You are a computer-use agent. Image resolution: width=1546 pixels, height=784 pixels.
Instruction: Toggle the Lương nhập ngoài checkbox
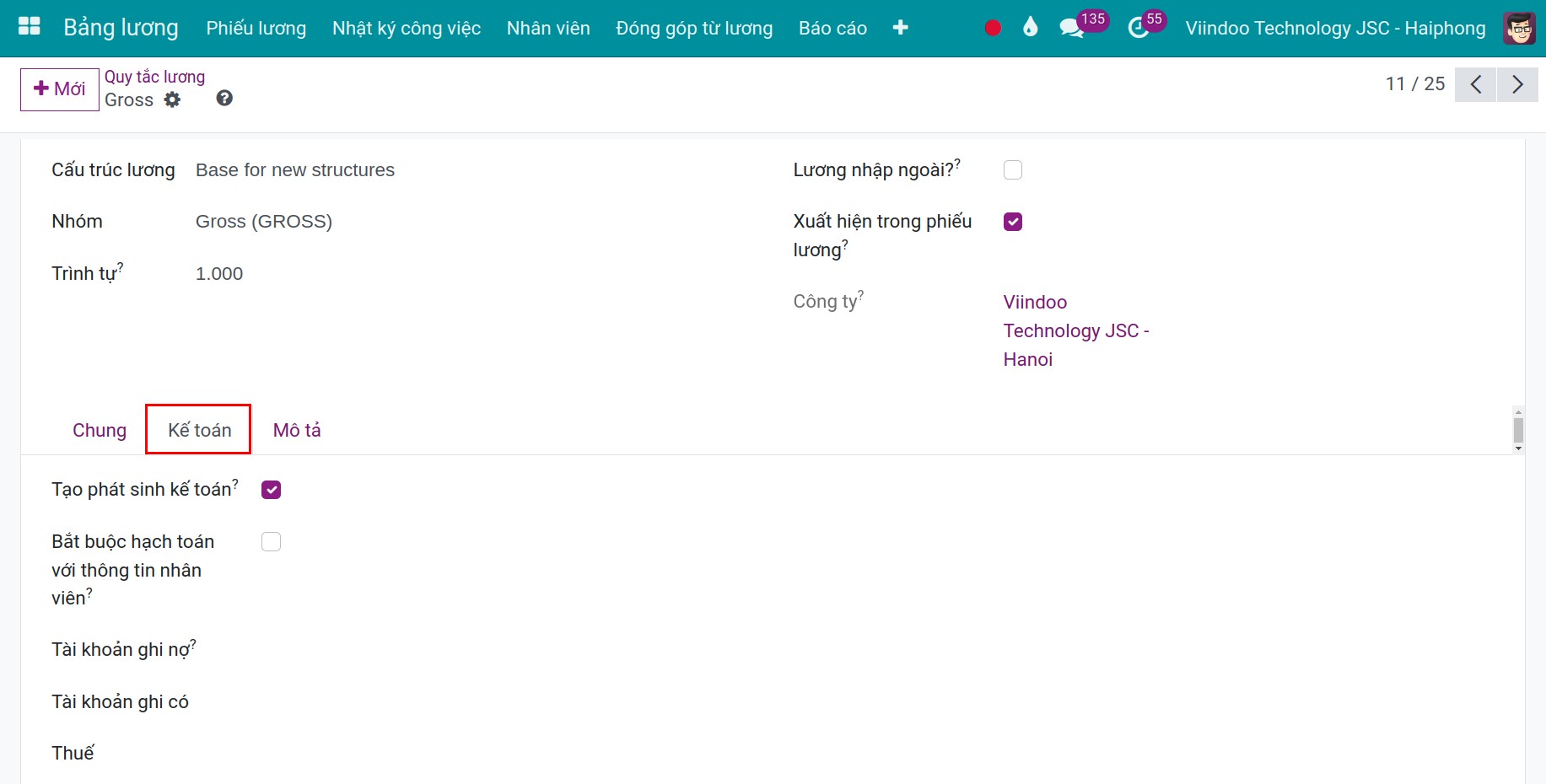click(x=1013, y=170)
